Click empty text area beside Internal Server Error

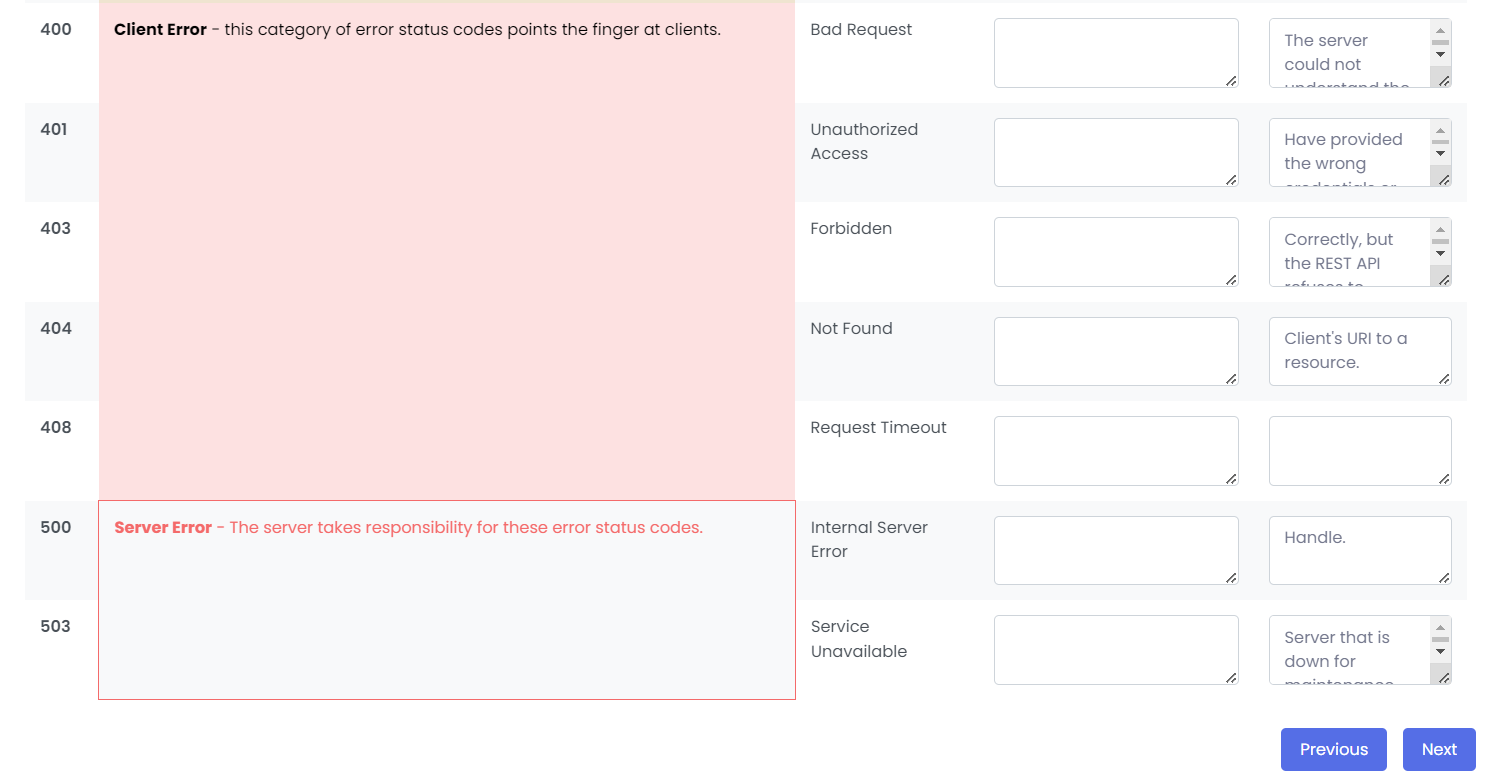point(1116,550)
